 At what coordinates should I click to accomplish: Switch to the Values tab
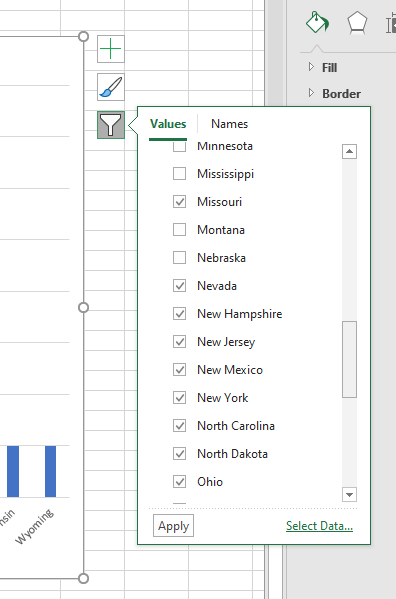[168, 124]
